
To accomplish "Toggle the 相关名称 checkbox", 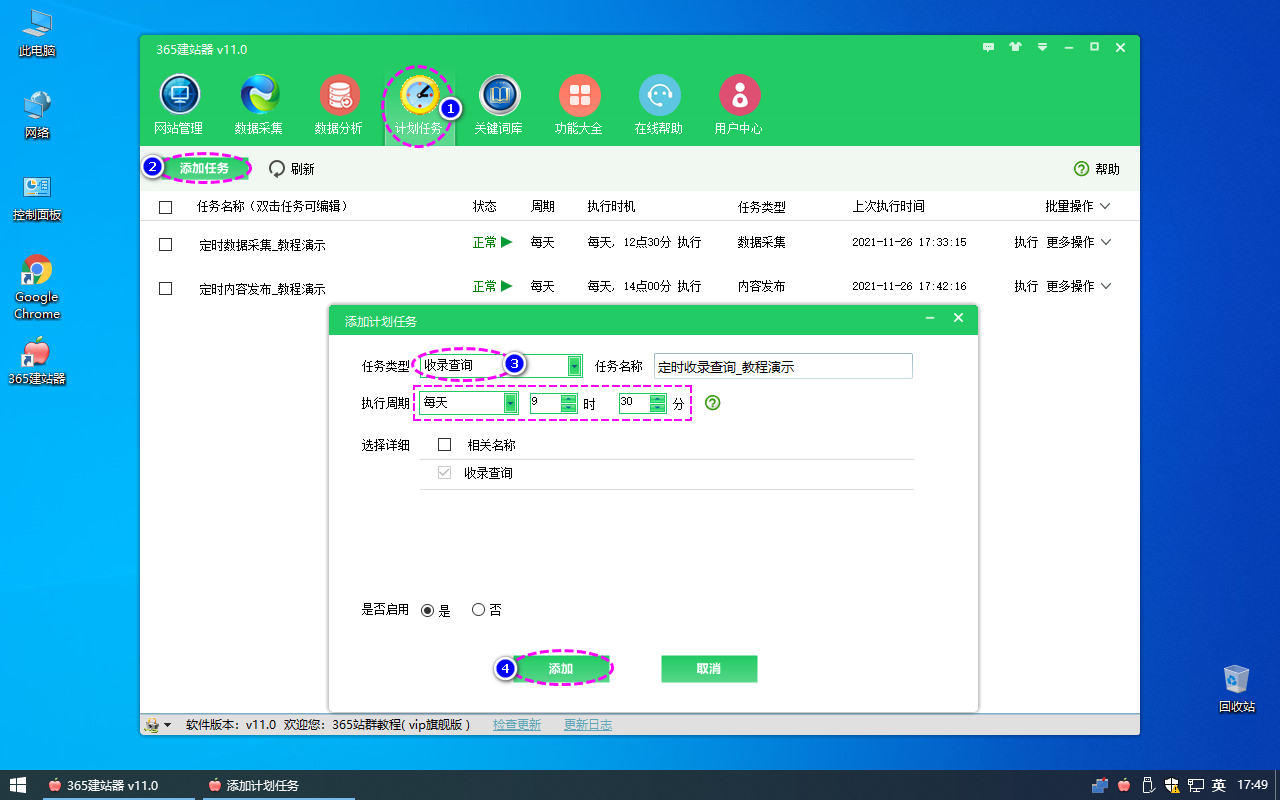I will (445, 445).
